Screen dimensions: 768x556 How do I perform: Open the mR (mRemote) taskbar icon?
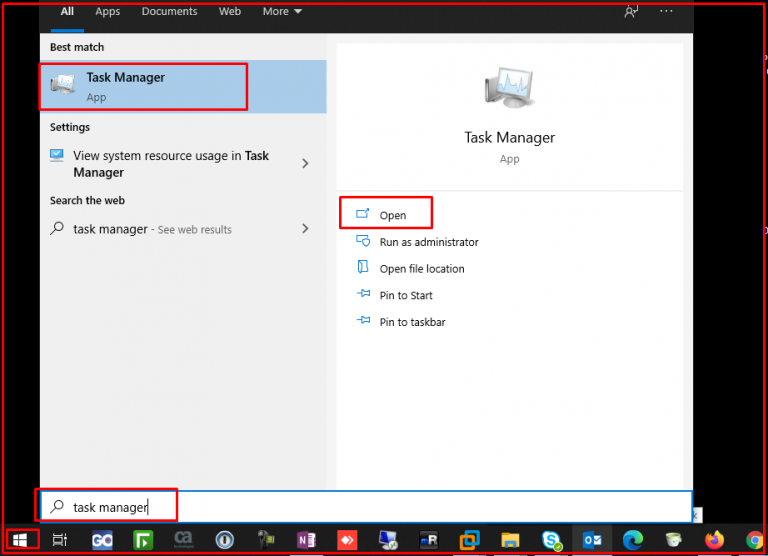click(429, 540)
